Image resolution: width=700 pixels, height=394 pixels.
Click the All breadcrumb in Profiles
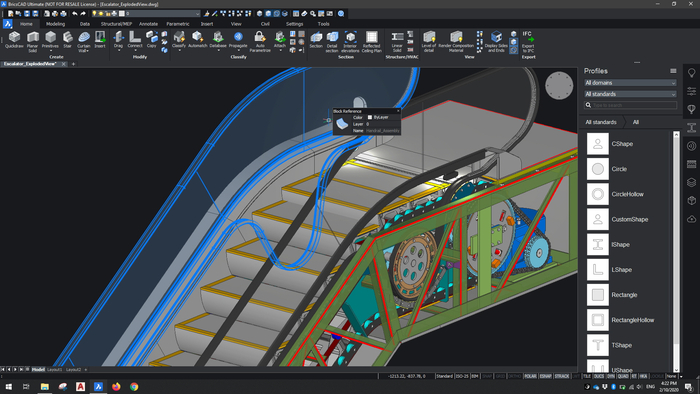coord(636,122)
